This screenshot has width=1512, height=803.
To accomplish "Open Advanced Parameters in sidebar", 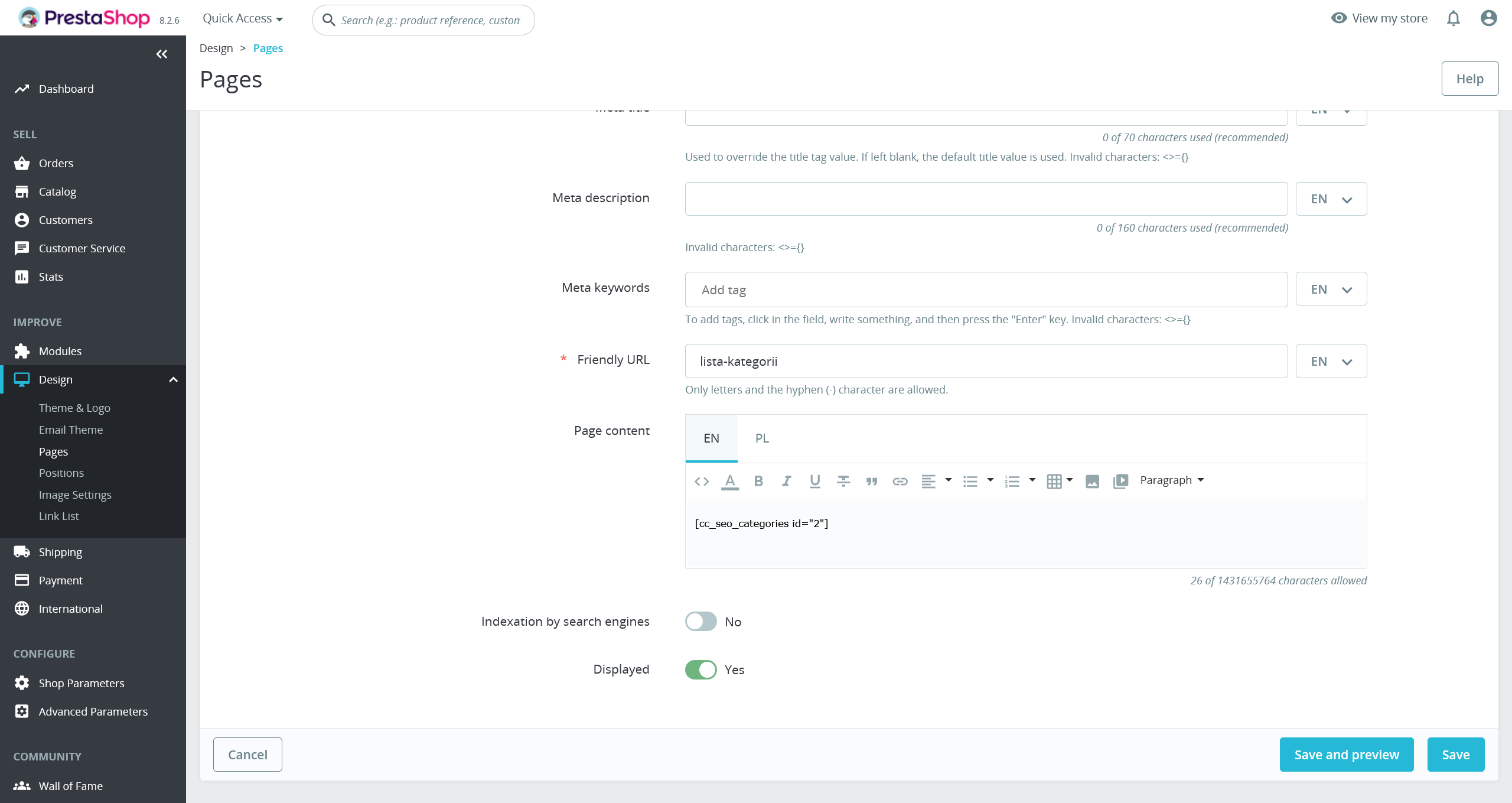I will pyautogui.click(x=93, y=711).
